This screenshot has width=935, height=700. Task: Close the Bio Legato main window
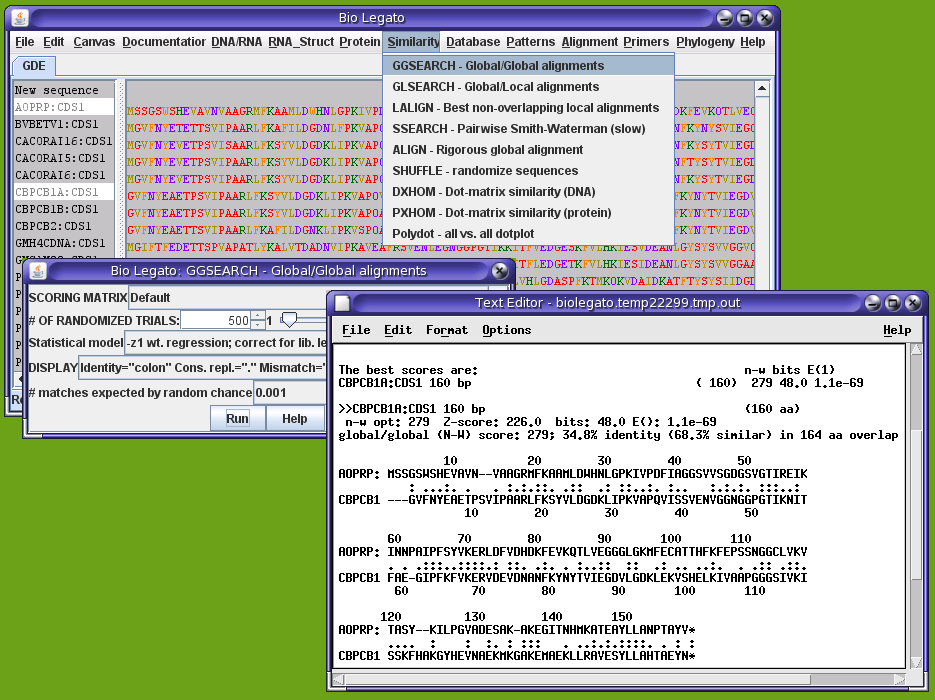pyautogui.click(x=764, y=18)
